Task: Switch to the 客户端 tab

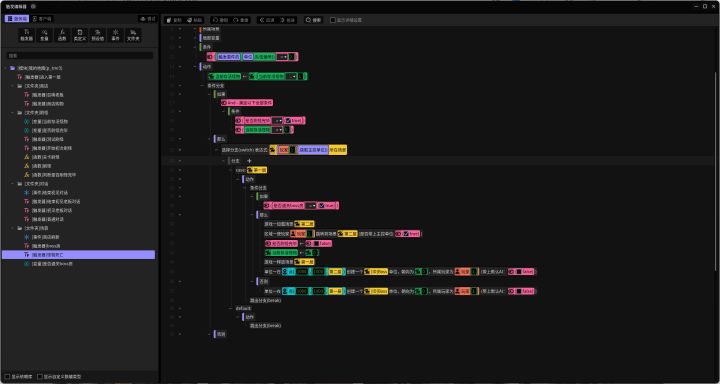Action: pyautogui.click(x=42, y=19)
